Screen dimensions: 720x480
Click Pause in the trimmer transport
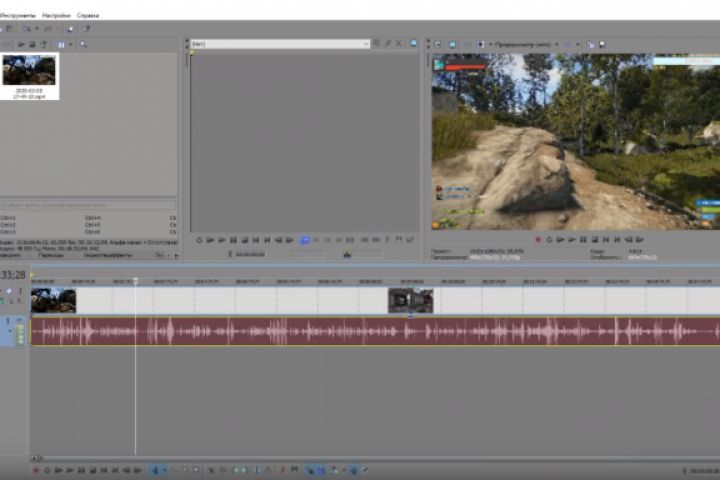[233, 240]
